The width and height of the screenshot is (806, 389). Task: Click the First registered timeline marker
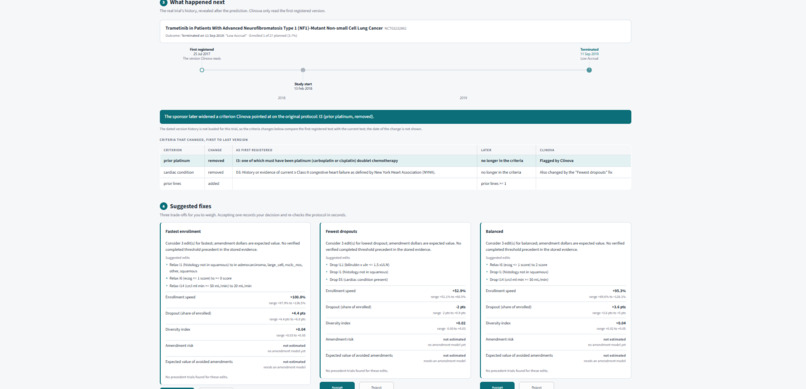coord(202,70)
